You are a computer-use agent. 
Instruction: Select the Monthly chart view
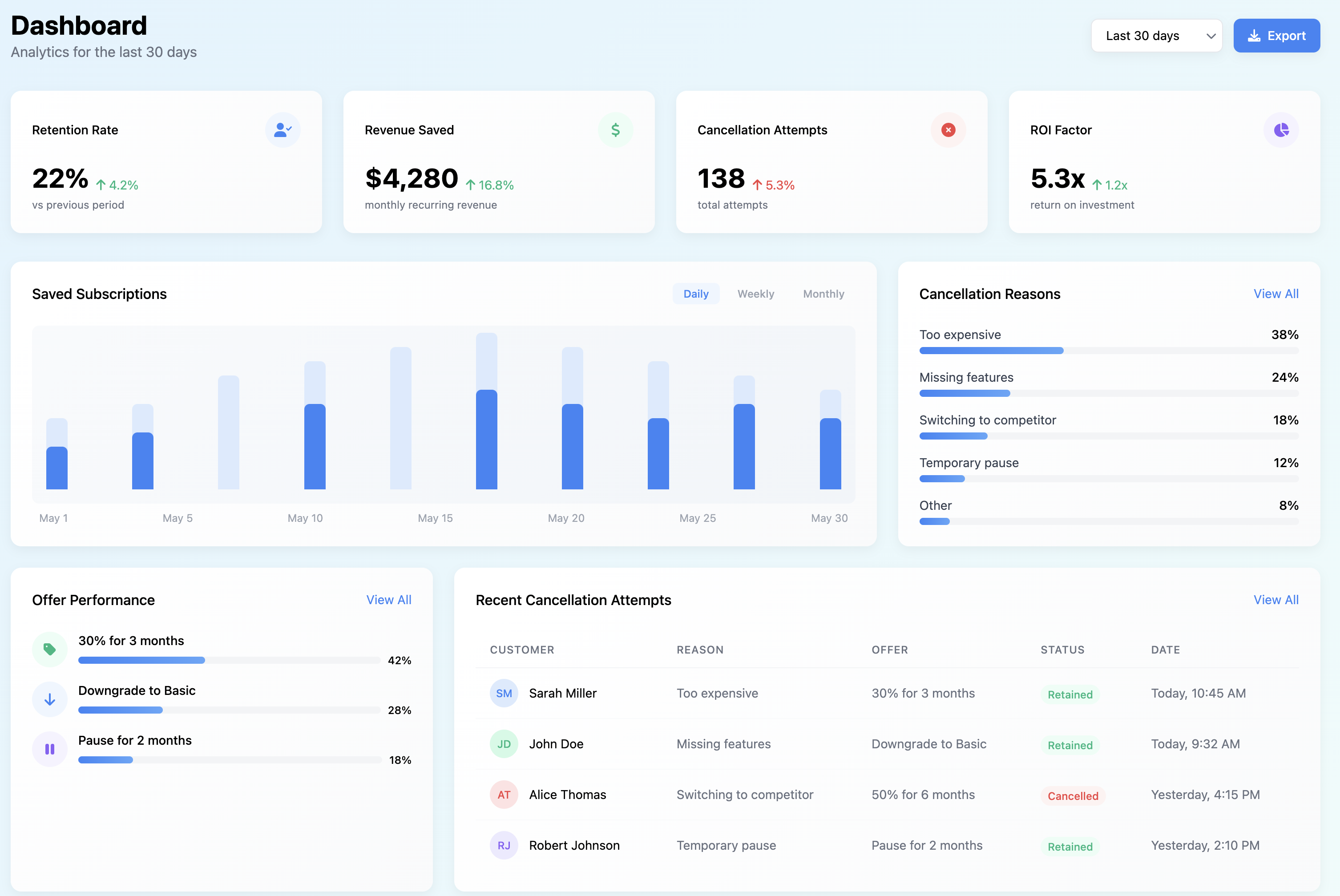(823, 294)
